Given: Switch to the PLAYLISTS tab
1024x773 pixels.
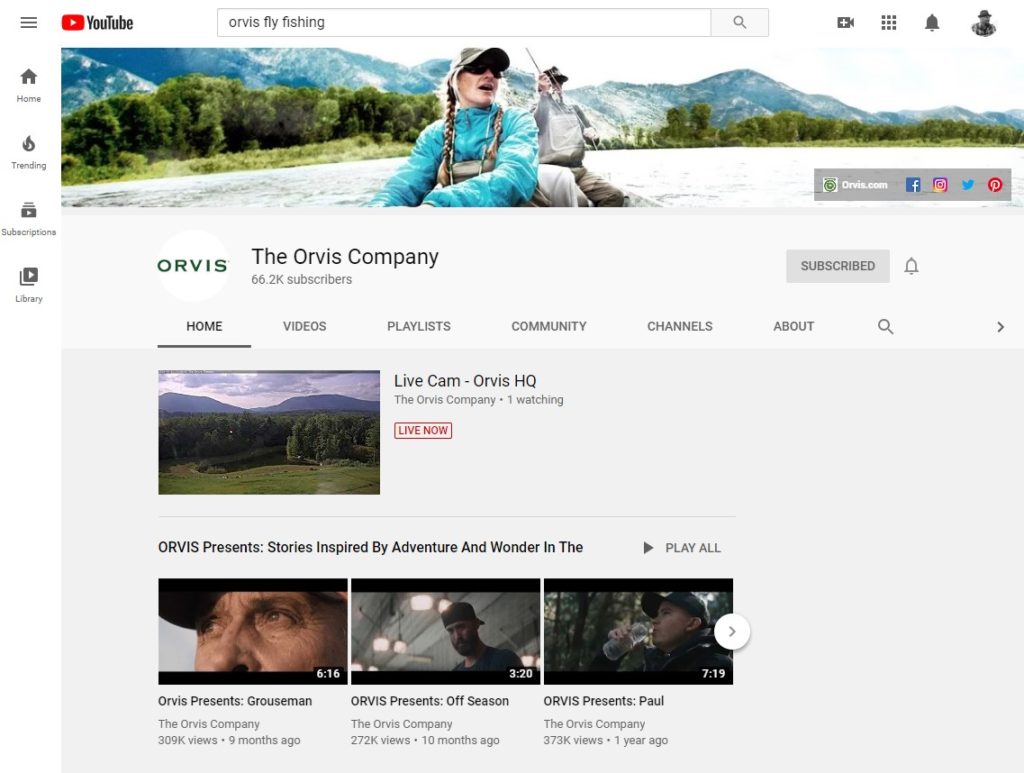Looking at the screenshot, I should click(419, 326).
